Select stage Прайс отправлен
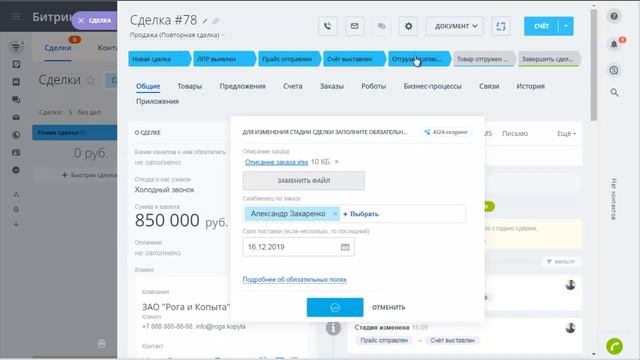 click(289, 59)
